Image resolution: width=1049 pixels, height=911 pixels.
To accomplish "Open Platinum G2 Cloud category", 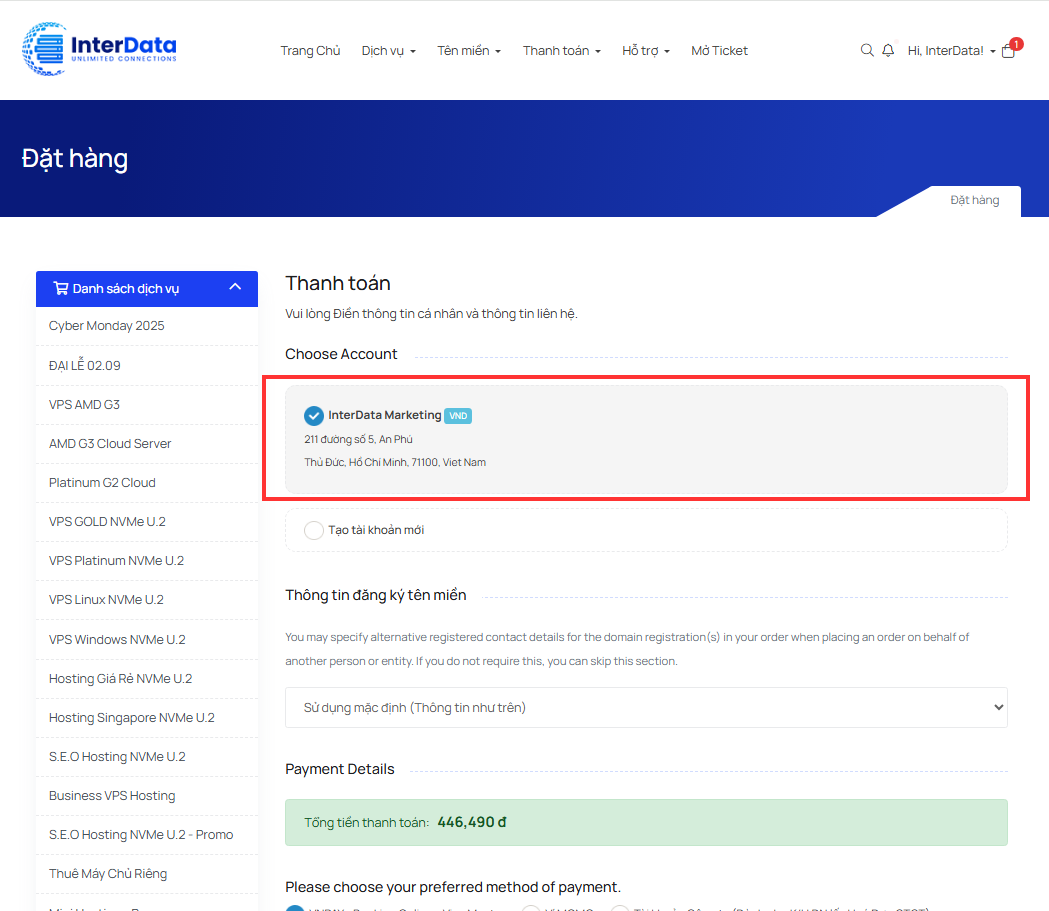I will 147,483.
